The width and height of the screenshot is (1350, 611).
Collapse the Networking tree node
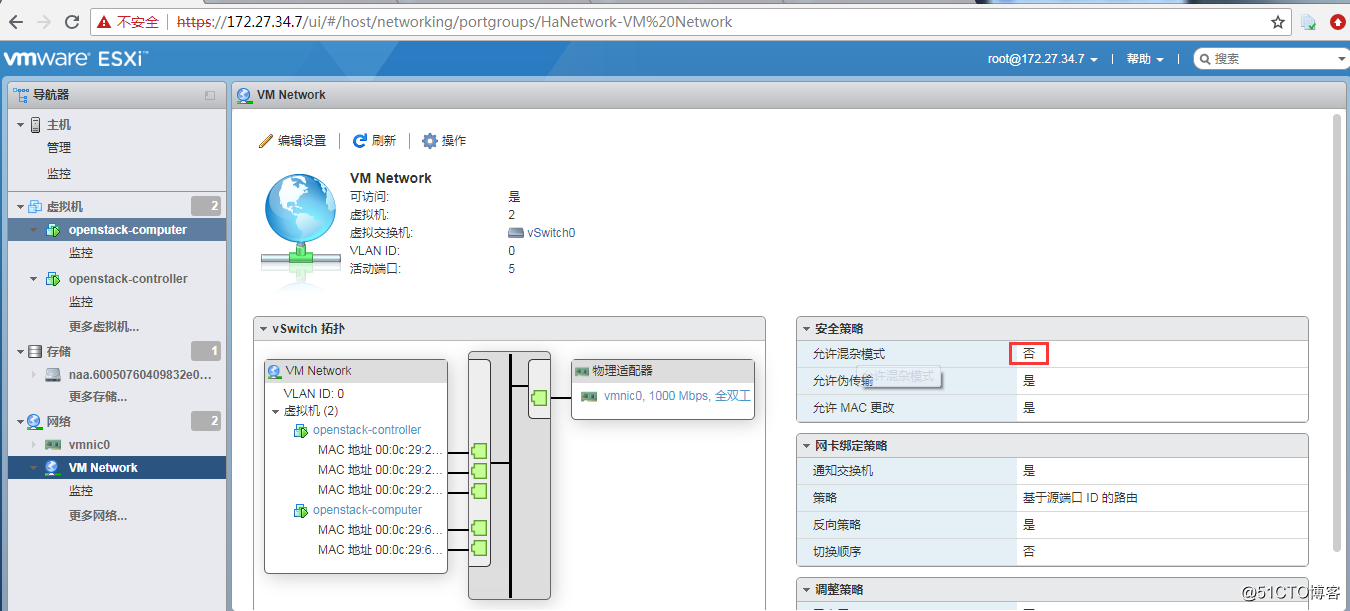20,422
